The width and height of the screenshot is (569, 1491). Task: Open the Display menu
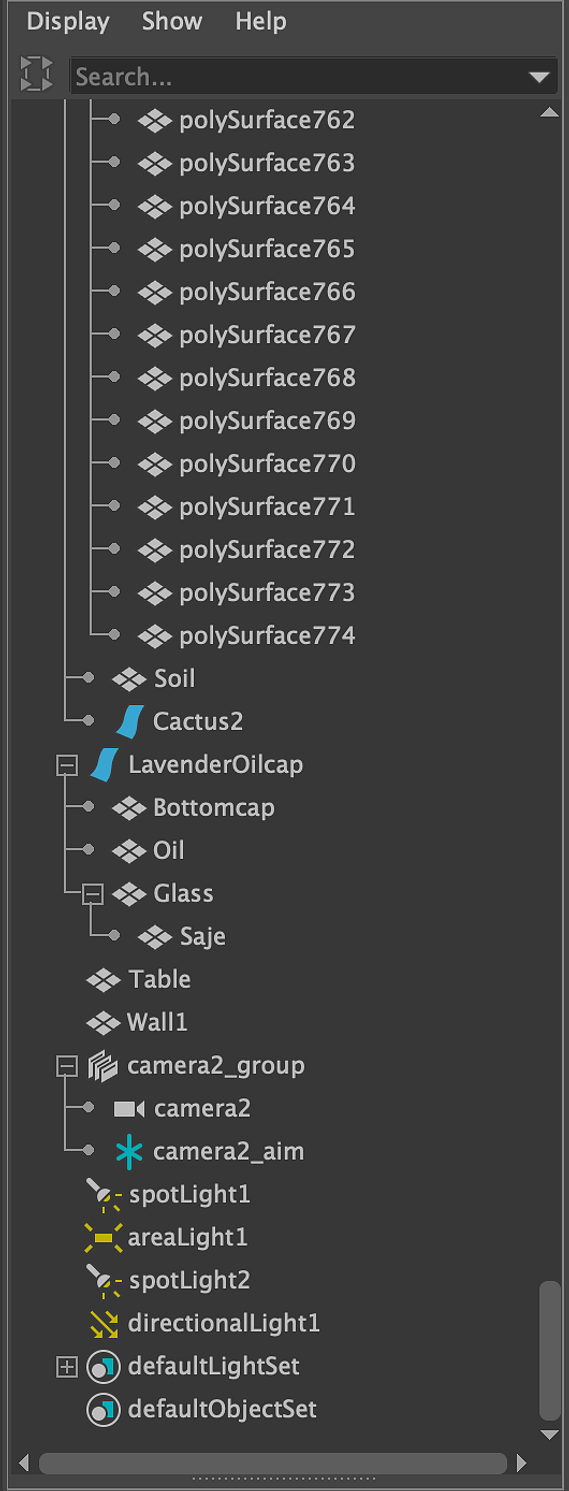tap(68, 21)
